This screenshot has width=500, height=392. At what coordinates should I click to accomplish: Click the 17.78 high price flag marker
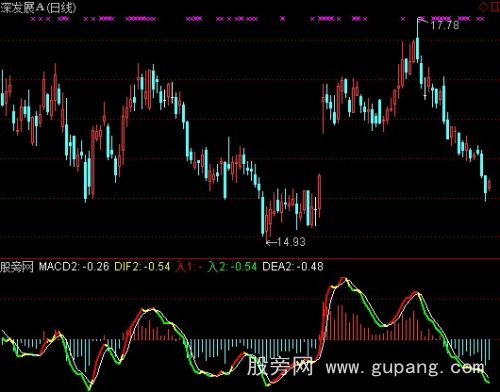pyautogui.click(x=438, y=24)
